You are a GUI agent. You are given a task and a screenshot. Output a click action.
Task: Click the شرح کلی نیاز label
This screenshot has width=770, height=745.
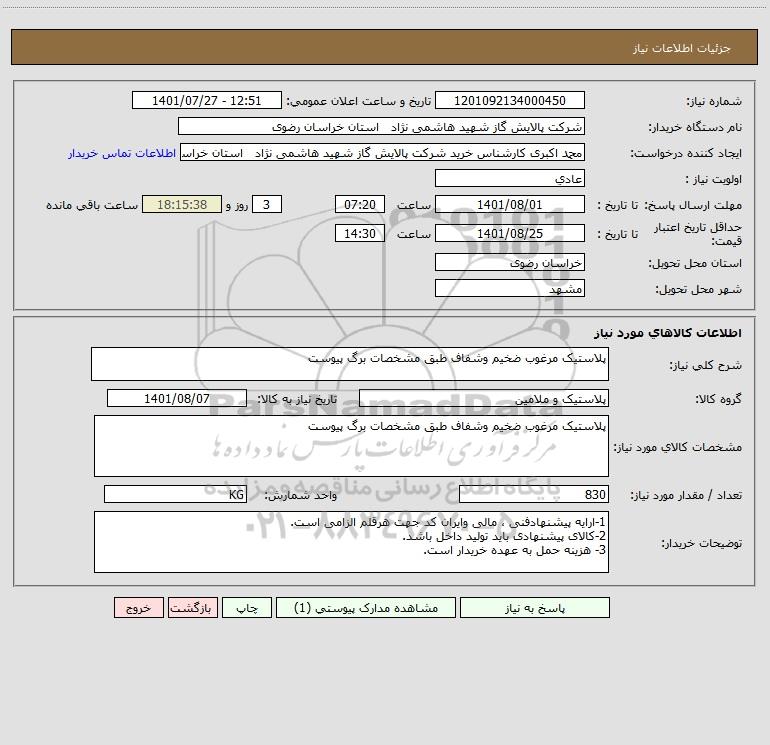[x=706, y=365]
